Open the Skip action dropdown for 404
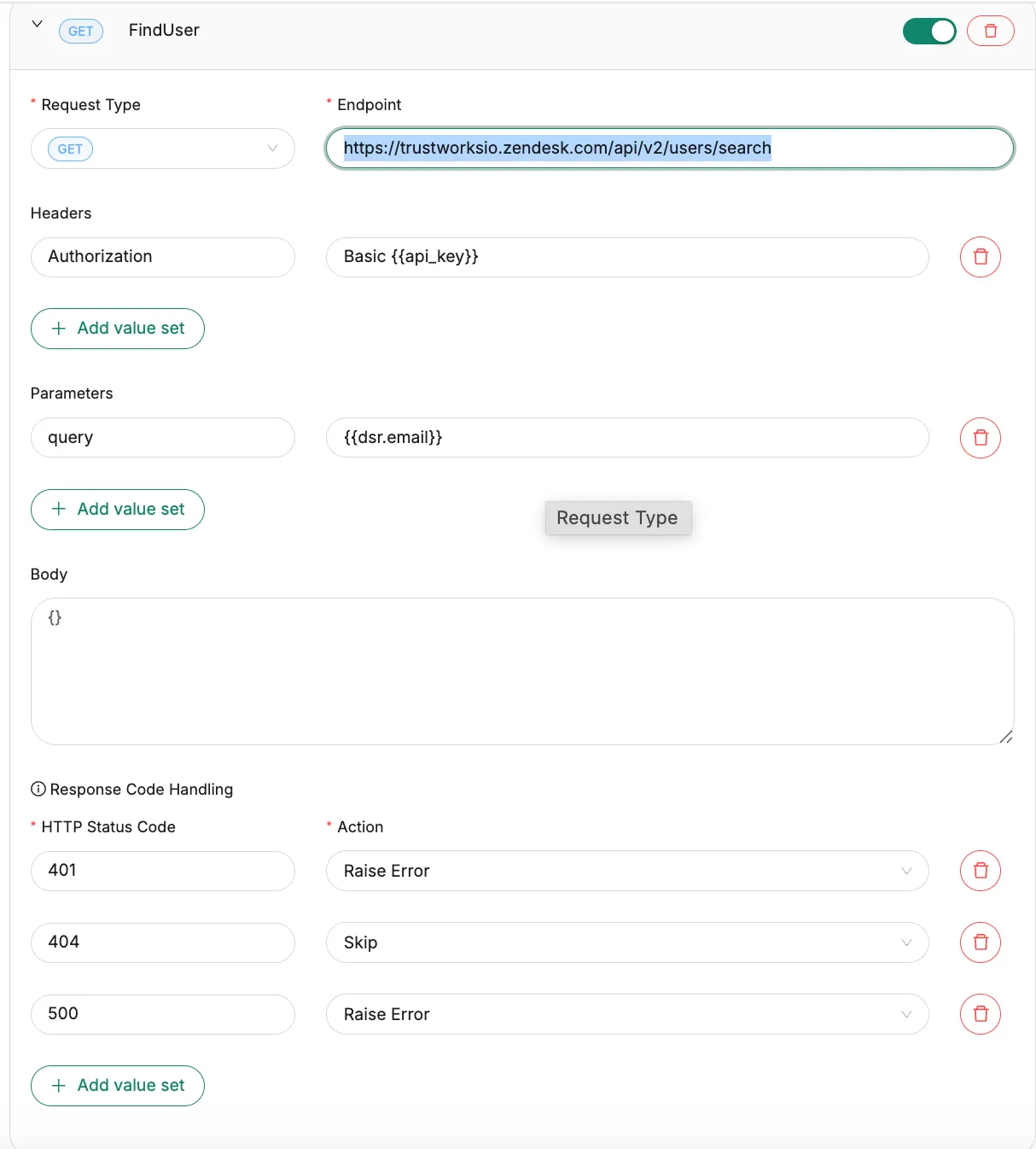 [627, 942]
